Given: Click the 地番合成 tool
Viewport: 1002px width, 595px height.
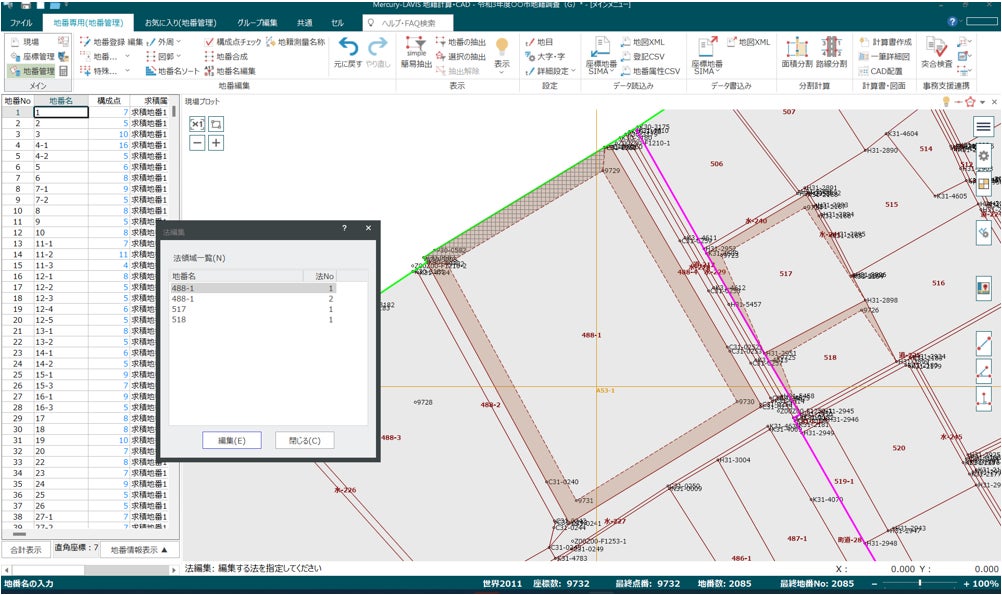Looking at the screenshot, I should 226,56.
